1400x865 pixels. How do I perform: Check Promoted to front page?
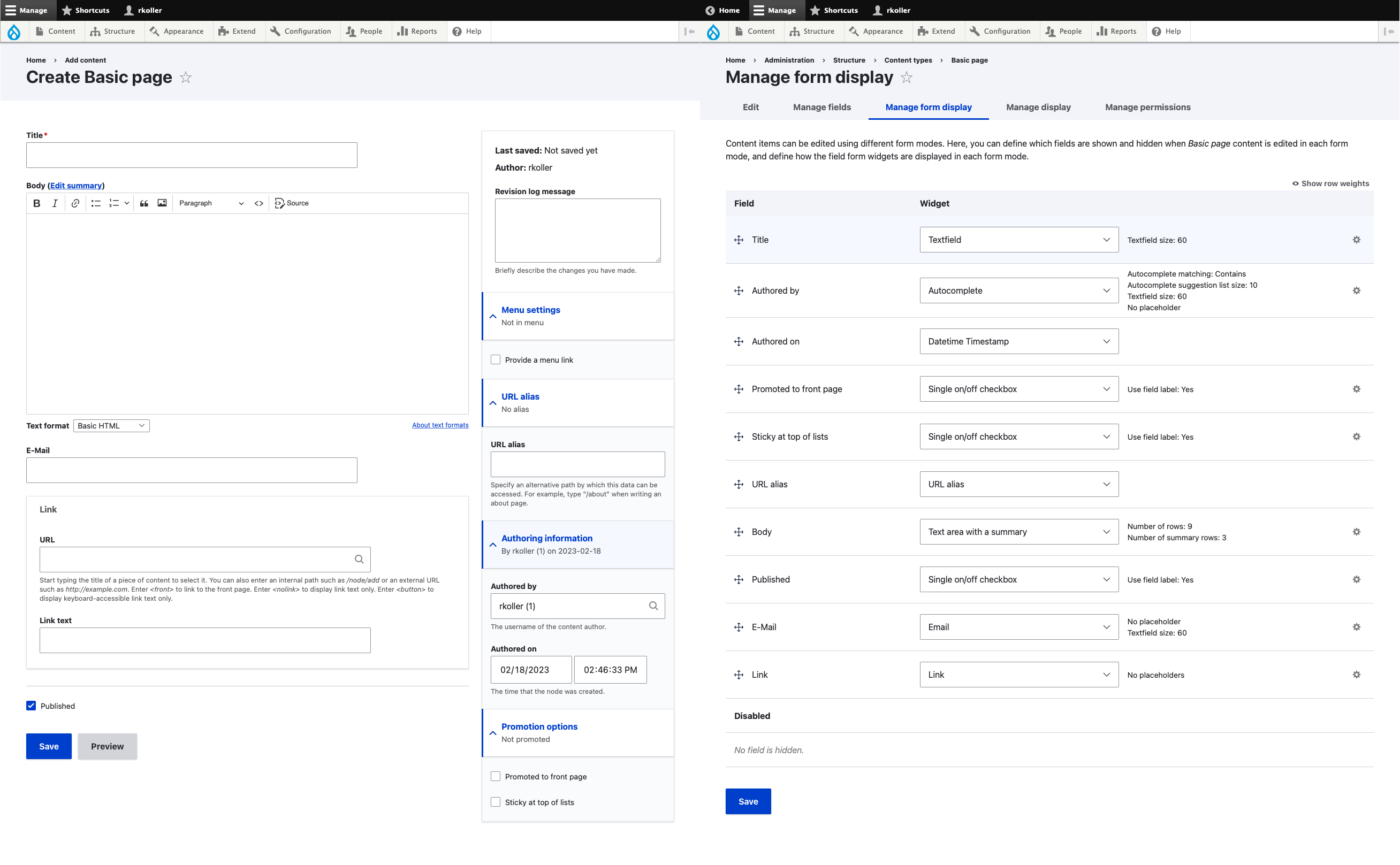(496, 776)
